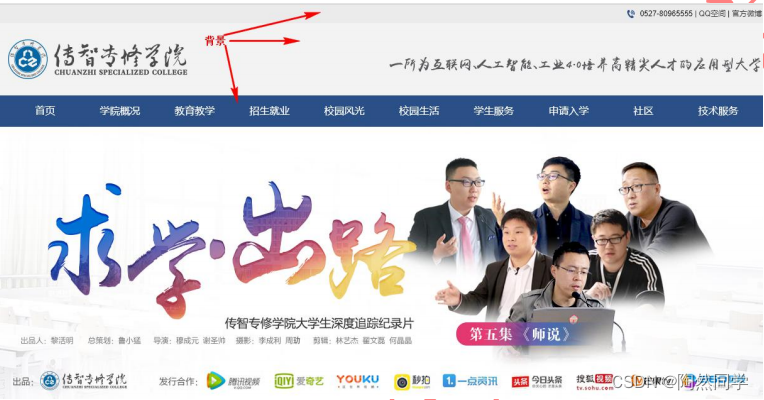Image resolution: width=764 pixels, height=400 pixels.
Task: Open 学院概况 navigation item
Action: tap(120, 111)
